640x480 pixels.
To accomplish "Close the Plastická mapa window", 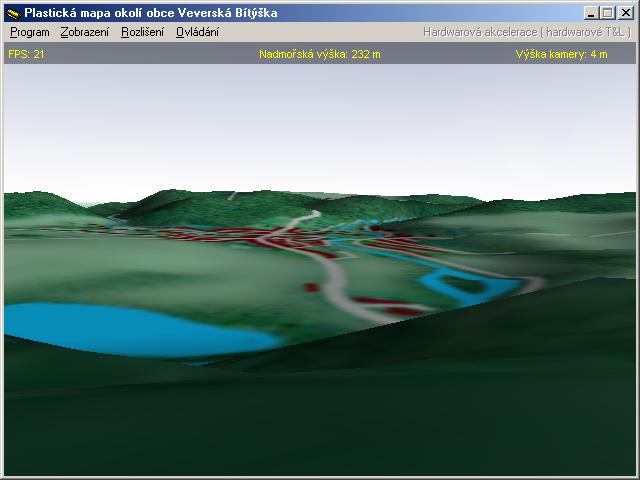I will pos(625,13).
